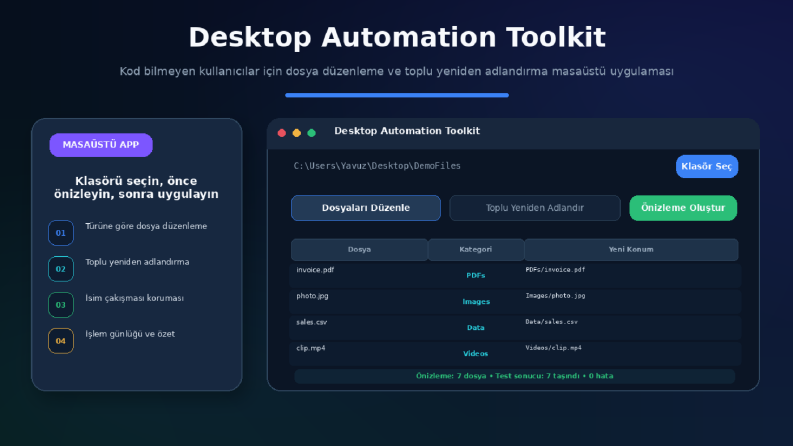This screenshot has width=793, height=446.
Task: Select the Dosyaları Düzenle tab
Action: click(x=366, y=208)
